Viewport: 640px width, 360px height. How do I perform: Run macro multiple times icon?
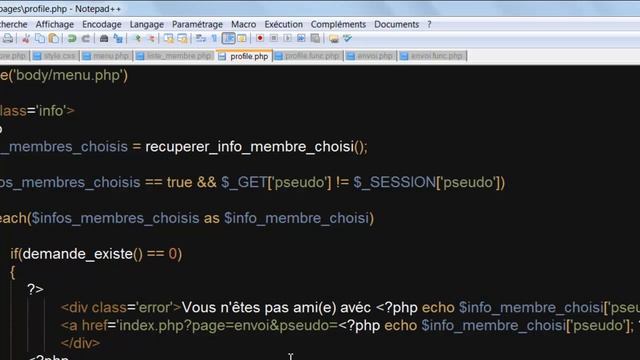pos(301,38)
